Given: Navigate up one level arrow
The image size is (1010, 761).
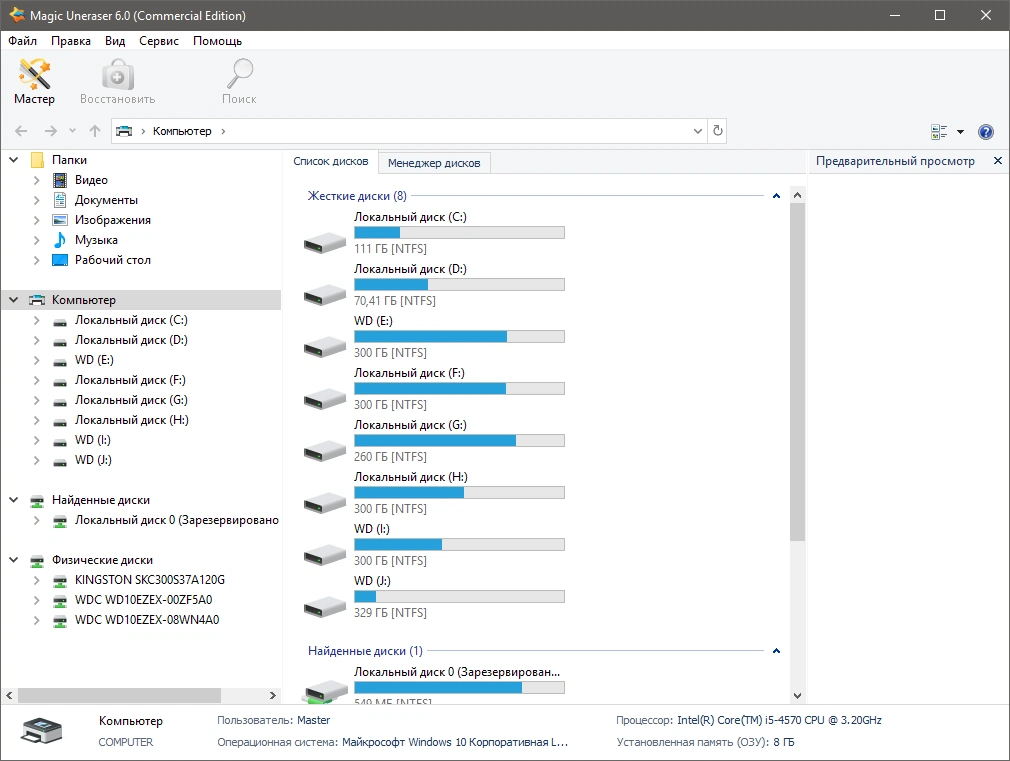Looking at the screenshot, I should point(95,131).
